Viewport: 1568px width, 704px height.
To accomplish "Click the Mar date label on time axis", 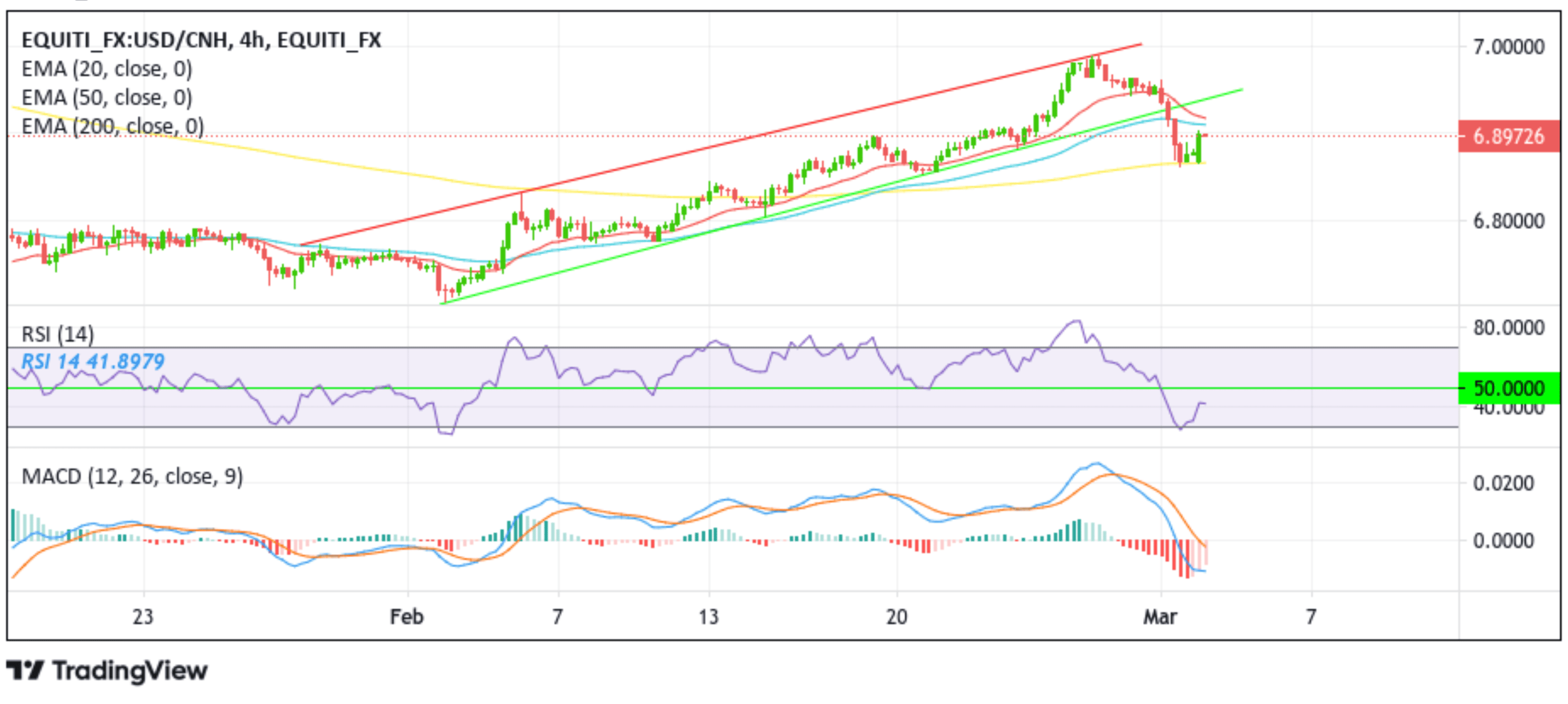I will click(x=1160, y=617).
